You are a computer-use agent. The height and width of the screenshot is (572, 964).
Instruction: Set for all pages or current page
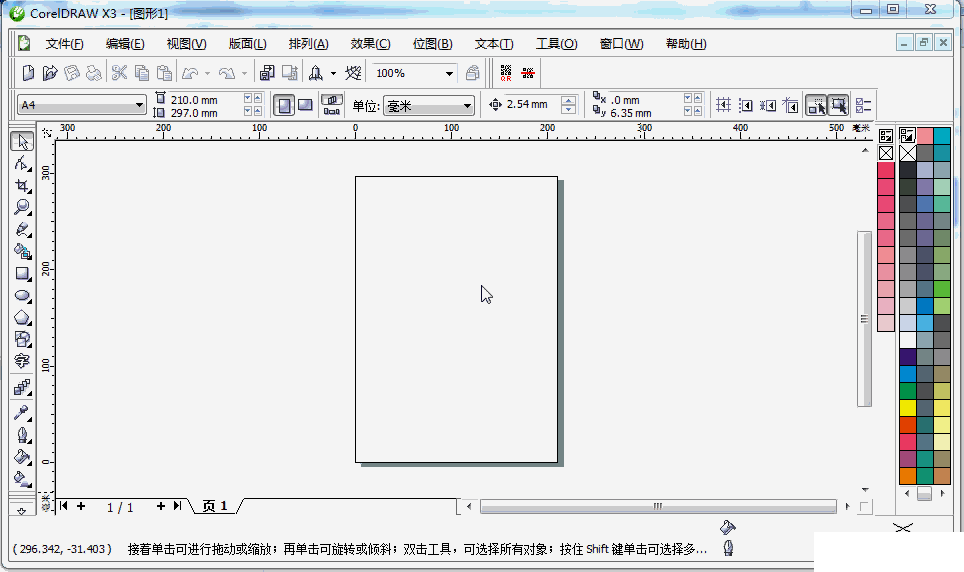click(332, 106)
